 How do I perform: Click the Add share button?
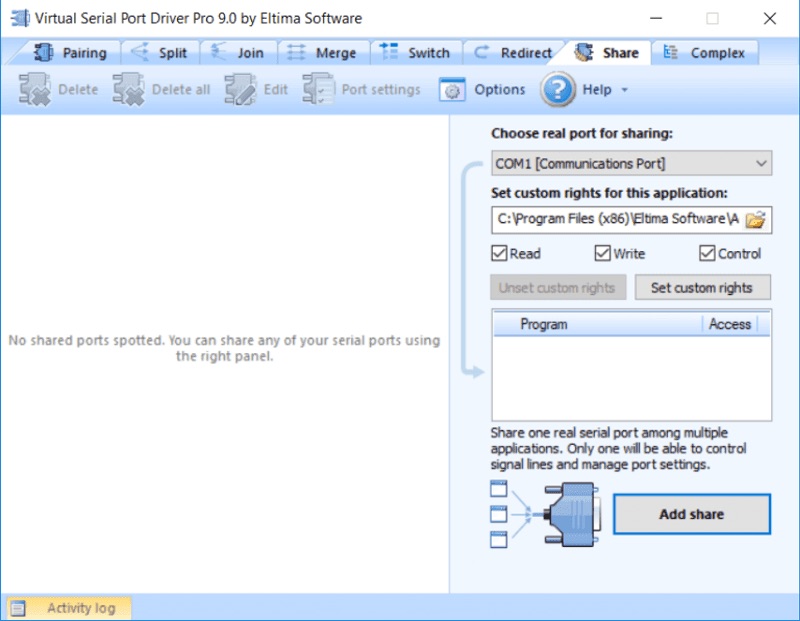coord(692,514)
